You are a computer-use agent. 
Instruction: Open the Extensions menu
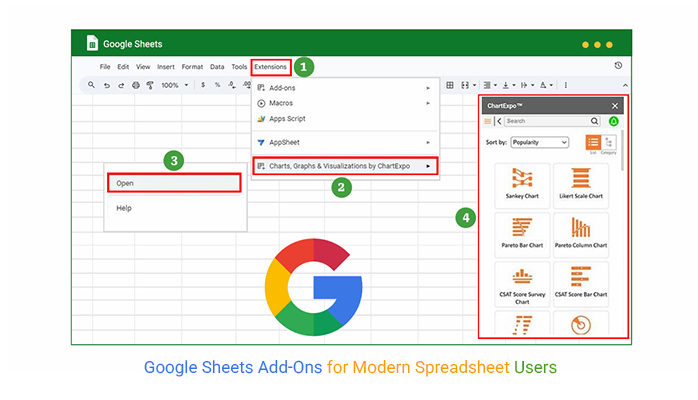tap(271, 67)
